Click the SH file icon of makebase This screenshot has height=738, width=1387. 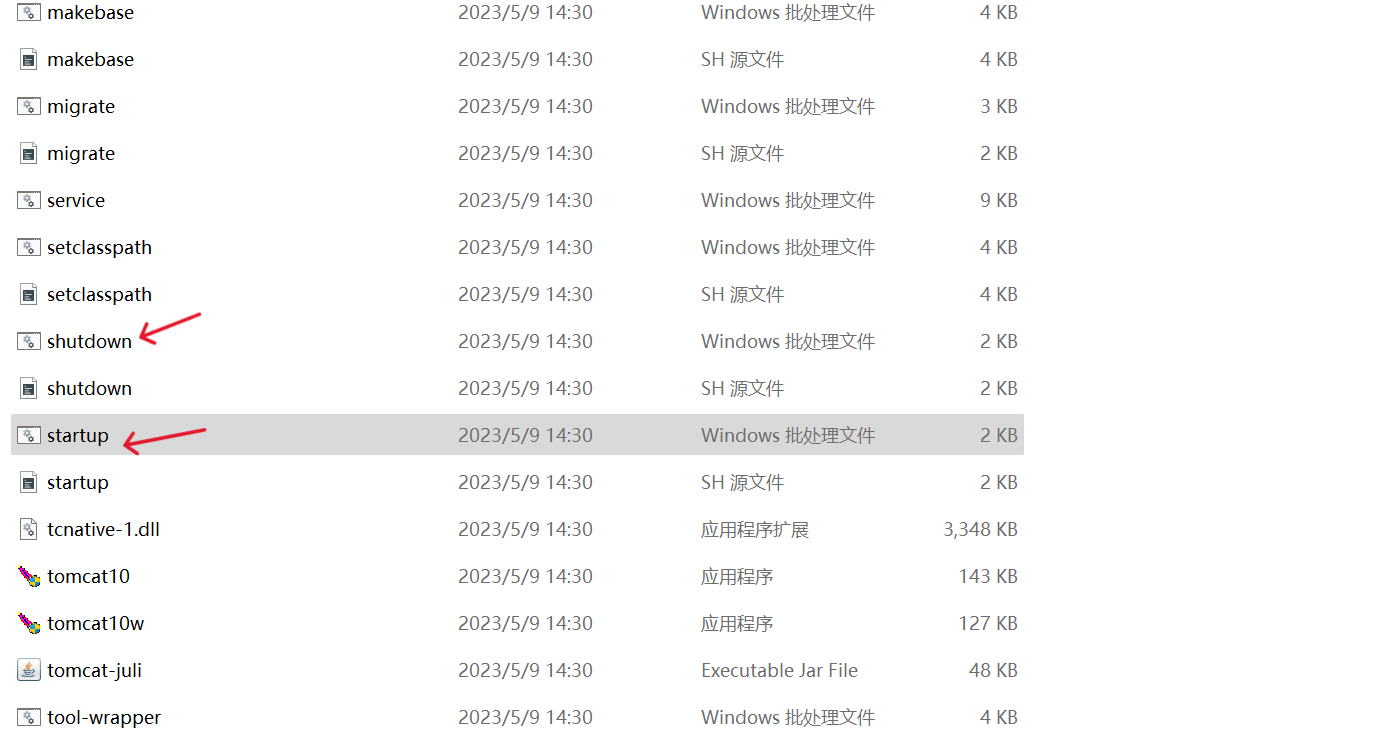click(29, 60)
